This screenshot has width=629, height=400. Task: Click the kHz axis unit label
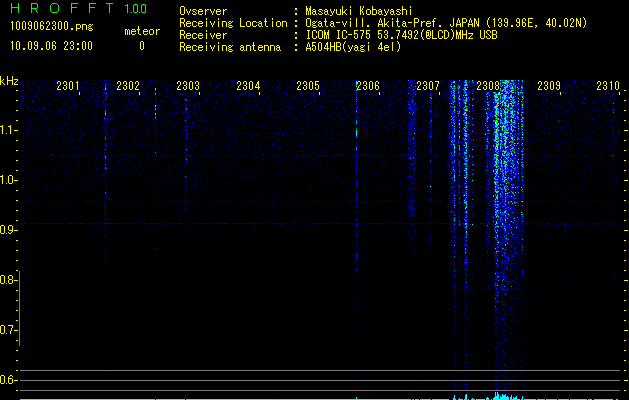pos(9,81)
